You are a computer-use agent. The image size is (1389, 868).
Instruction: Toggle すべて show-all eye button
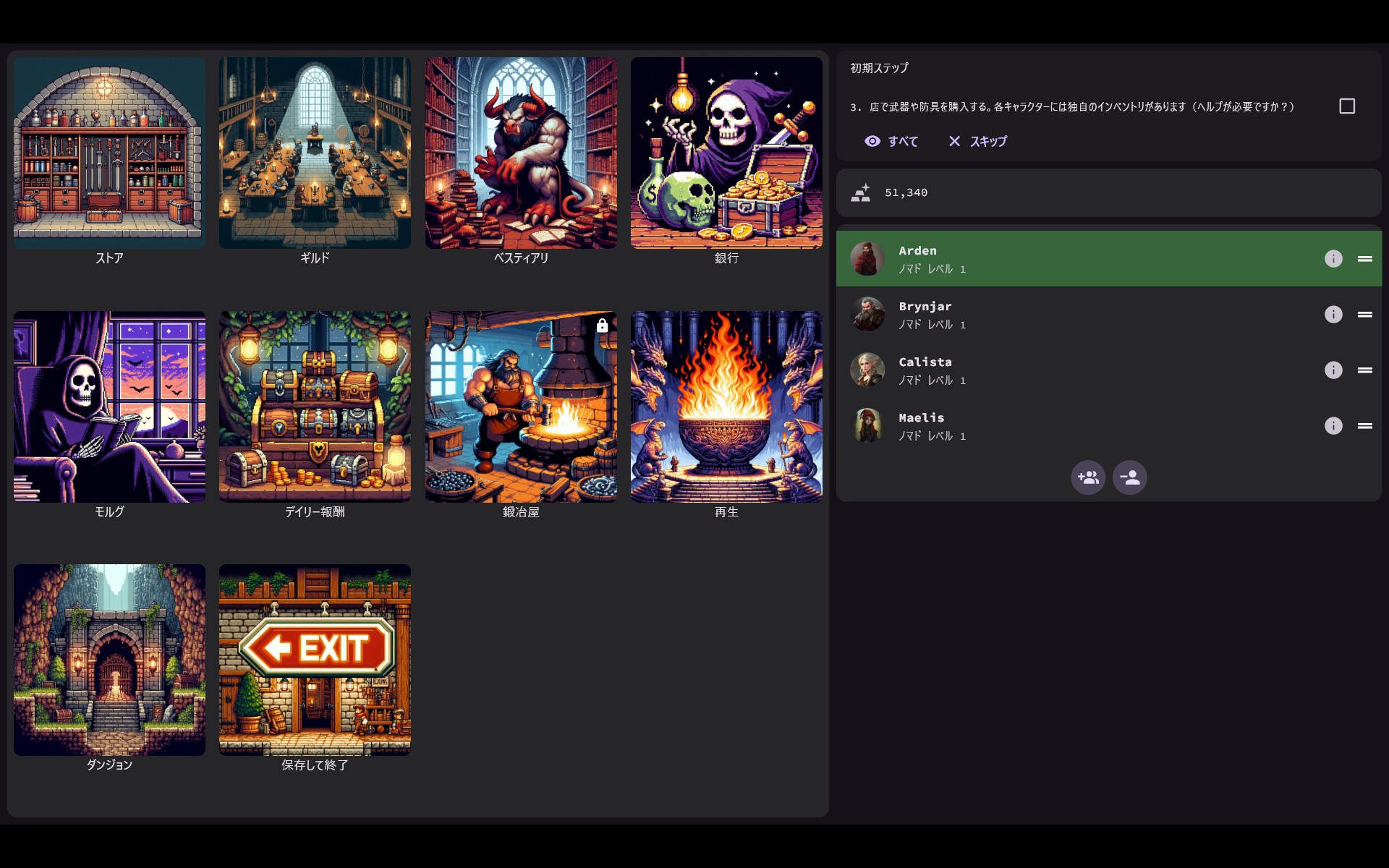(891, 141)
